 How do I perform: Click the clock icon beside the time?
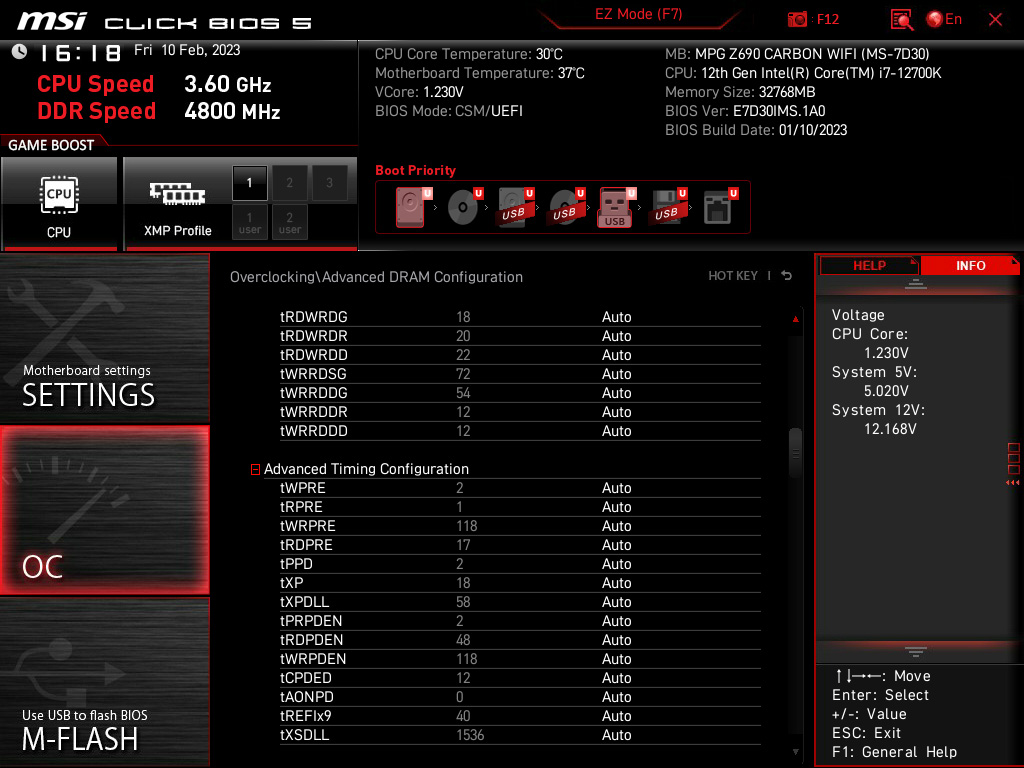[20, 52]
